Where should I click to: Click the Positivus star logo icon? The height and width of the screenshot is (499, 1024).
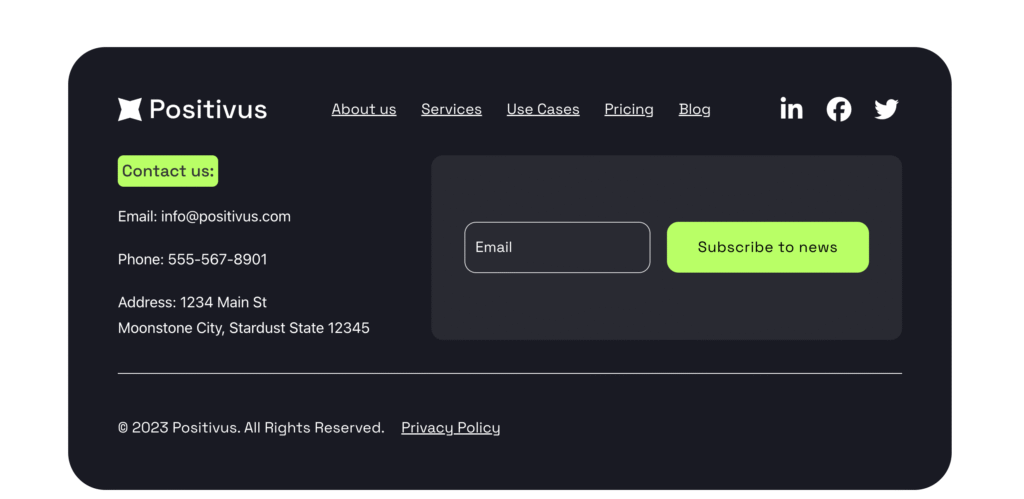pyautogui.click(x=130, y=109)
